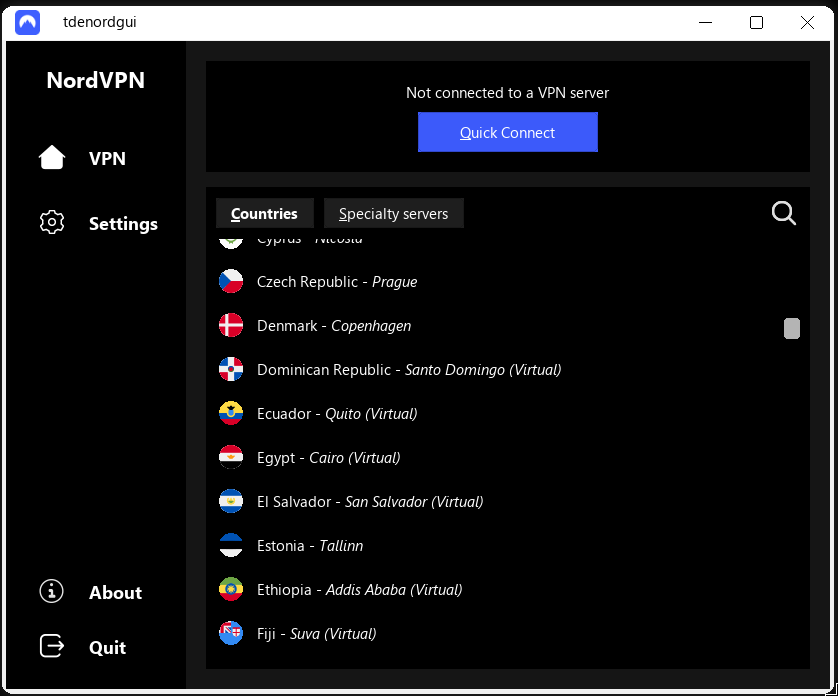838x696 pixels.
Task: Switch to the Specialty servers tab
Action: point(393,213)
